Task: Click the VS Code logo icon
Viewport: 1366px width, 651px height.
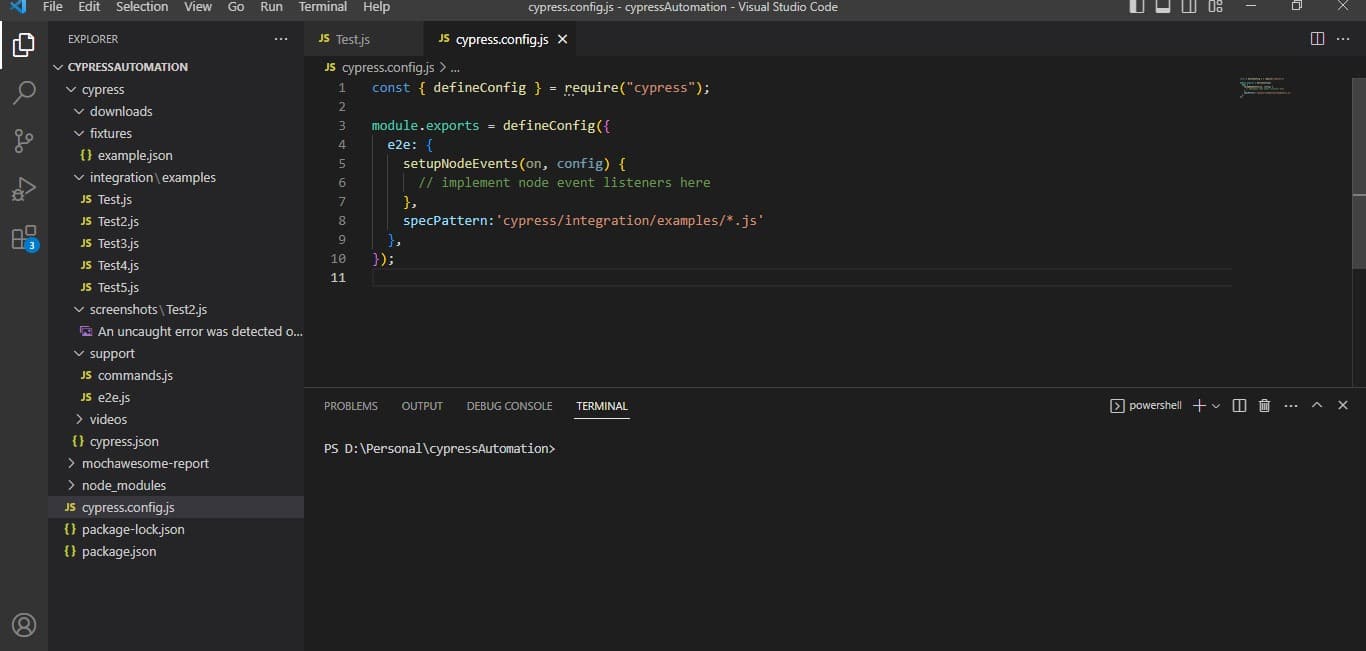Action: click(17, 7)
